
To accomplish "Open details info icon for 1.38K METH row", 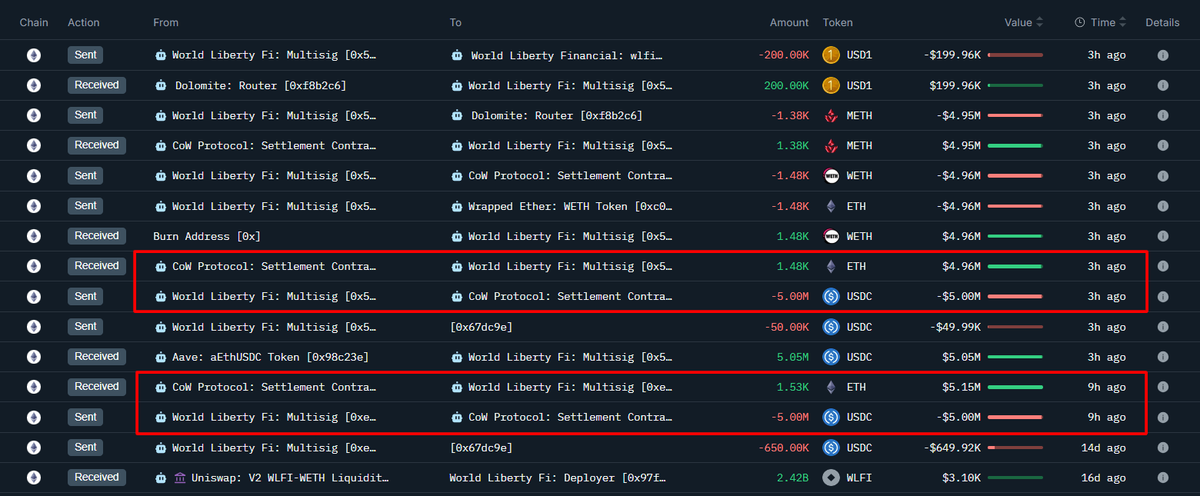I will click(x=1163, y=146).
